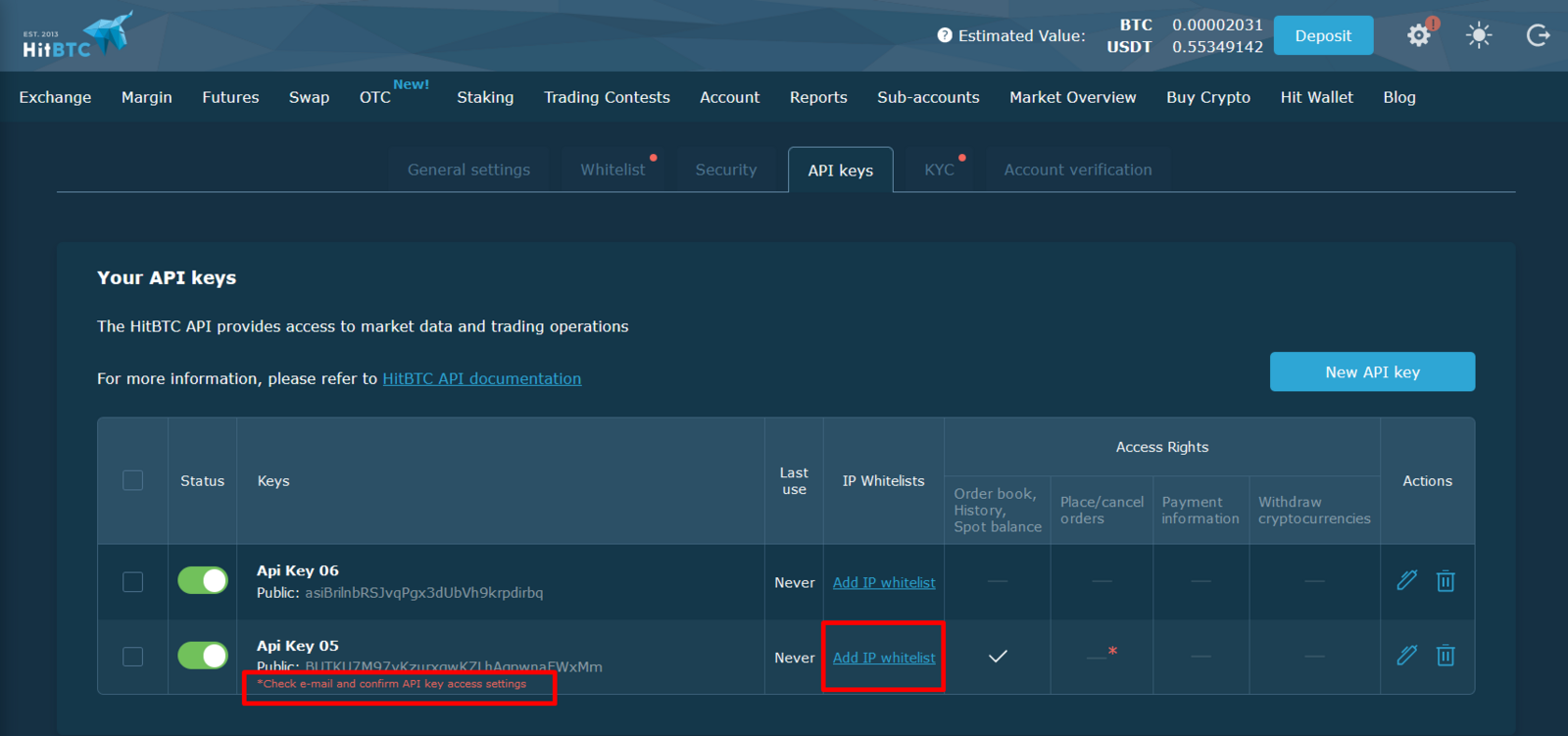1568x736 pixels.
Task: Go to Futures
Action: coord(230,97)
